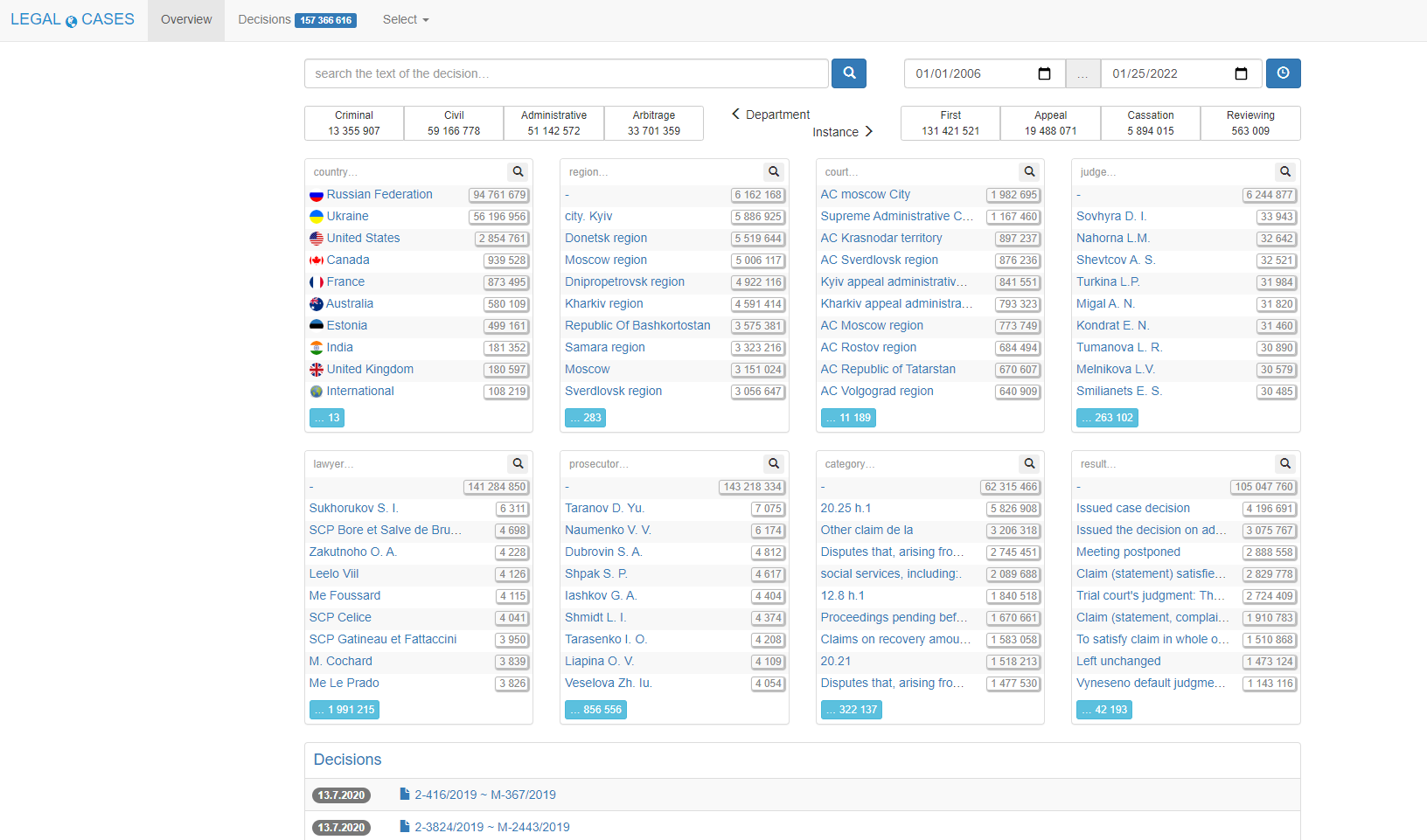Expand more results with 42 193 button
The width and height of the screenshot is (1427, 840).
point(1104,710)
